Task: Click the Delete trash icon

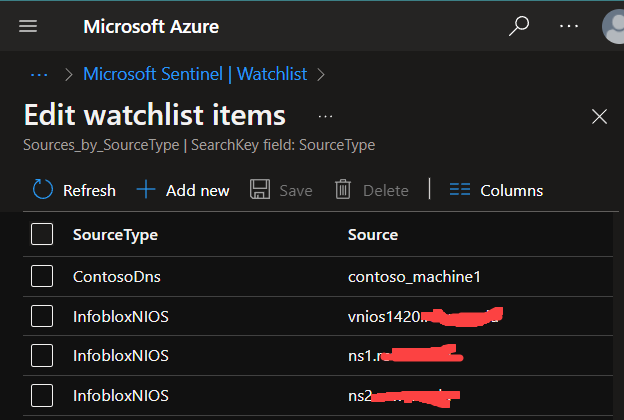Action: tap(343, 190)
